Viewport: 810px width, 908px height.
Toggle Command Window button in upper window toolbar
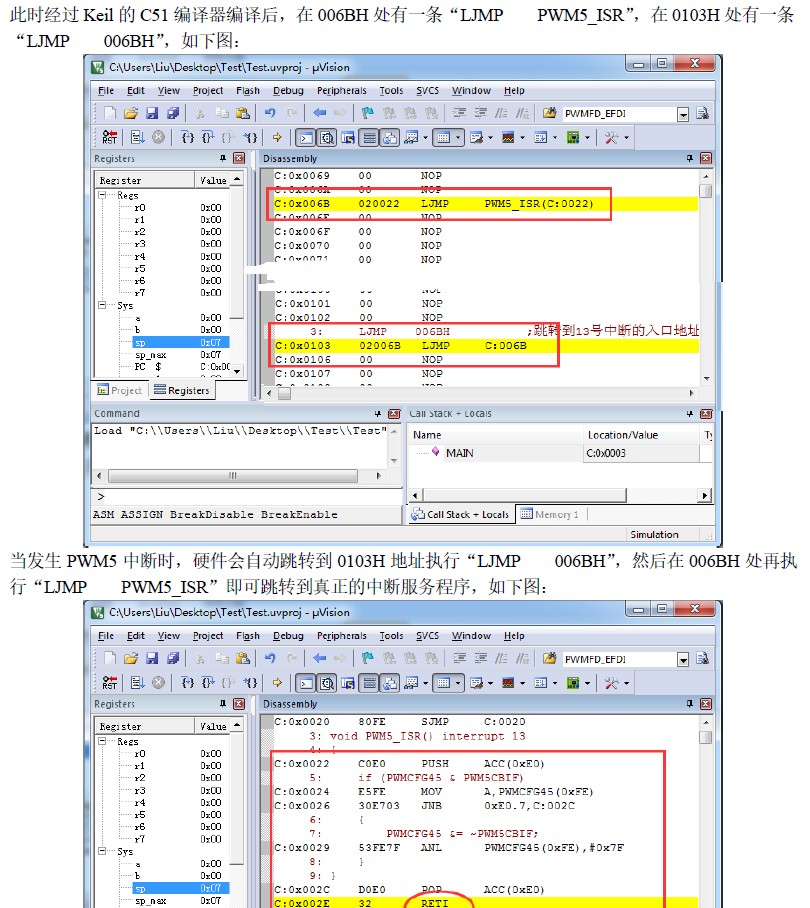pos(306,137)
